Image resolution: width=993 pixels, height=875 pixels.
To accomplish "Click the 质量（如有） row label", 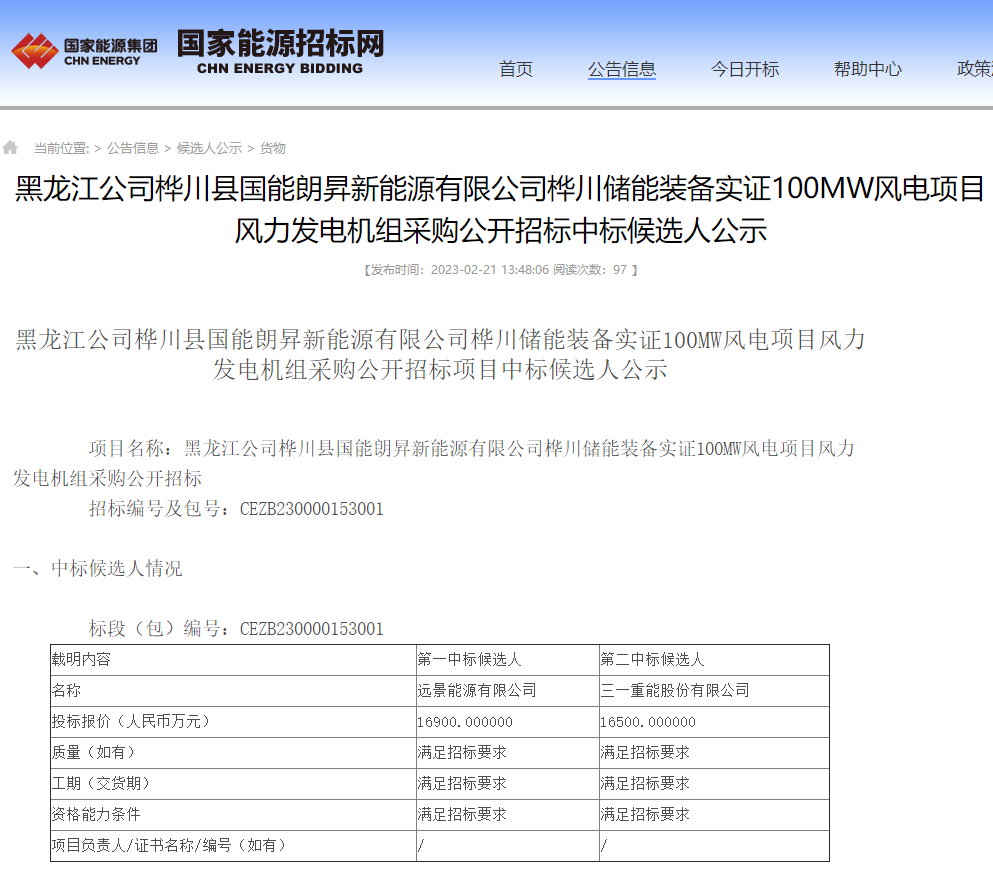I will pyautogui.click(x=233, y=753).
